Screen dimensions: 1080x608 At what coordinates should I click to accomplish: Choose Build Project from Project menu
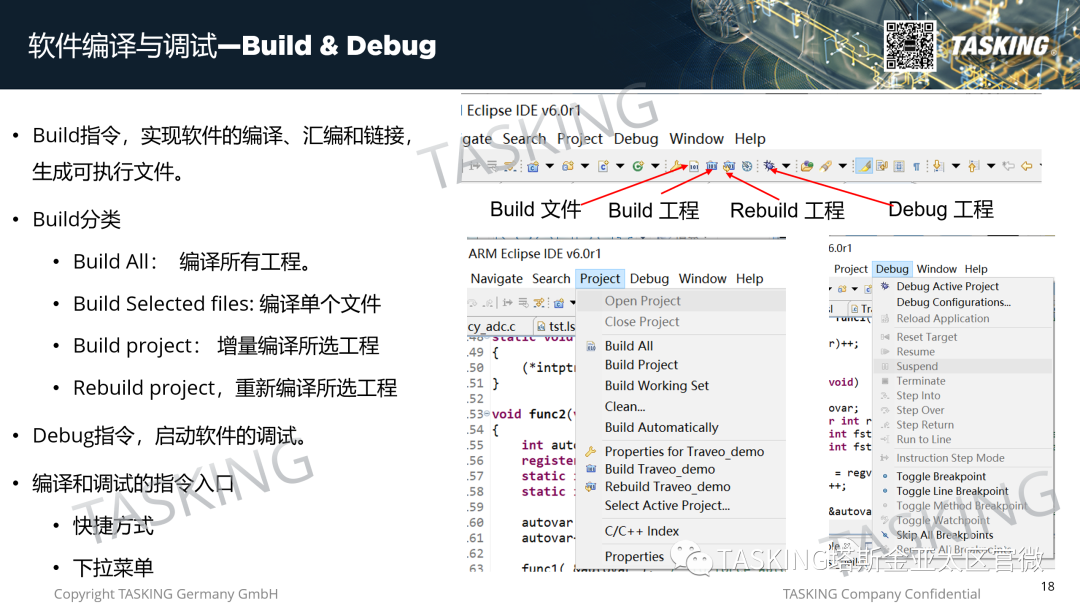[x=641, y=365]
